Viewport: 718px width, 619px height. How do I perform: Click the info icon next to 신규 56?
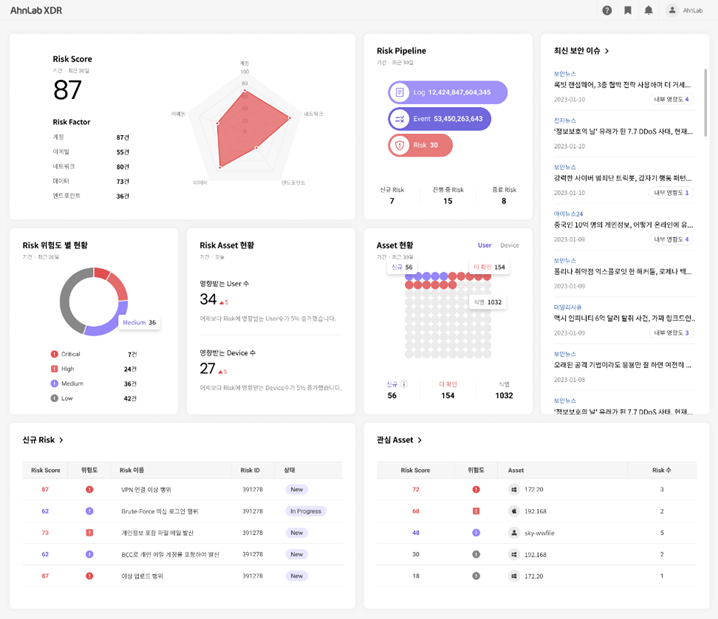[404, 384]
